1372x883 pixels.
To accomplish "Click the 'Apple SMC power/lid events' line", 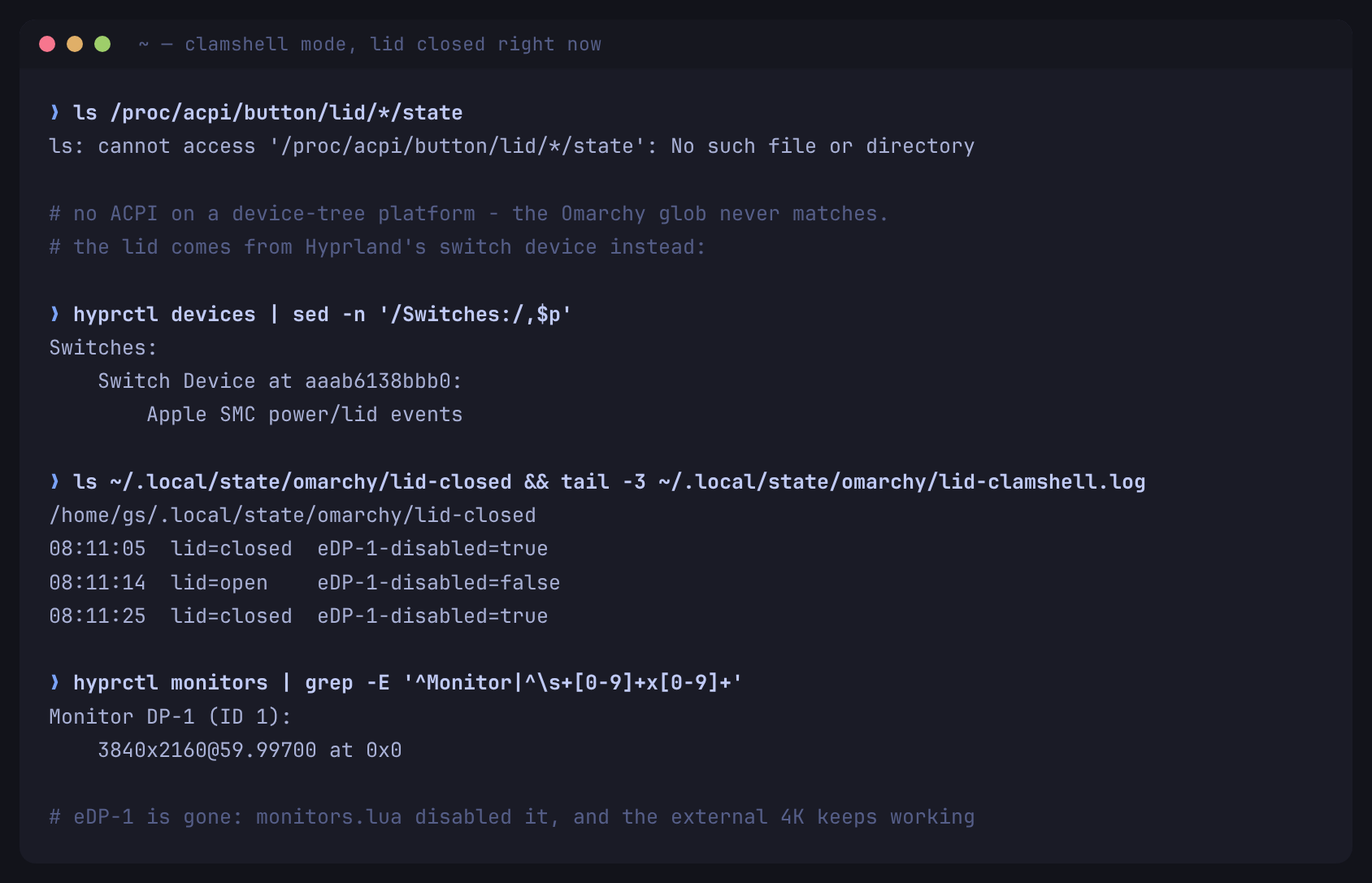I will (x=305, y=415).
